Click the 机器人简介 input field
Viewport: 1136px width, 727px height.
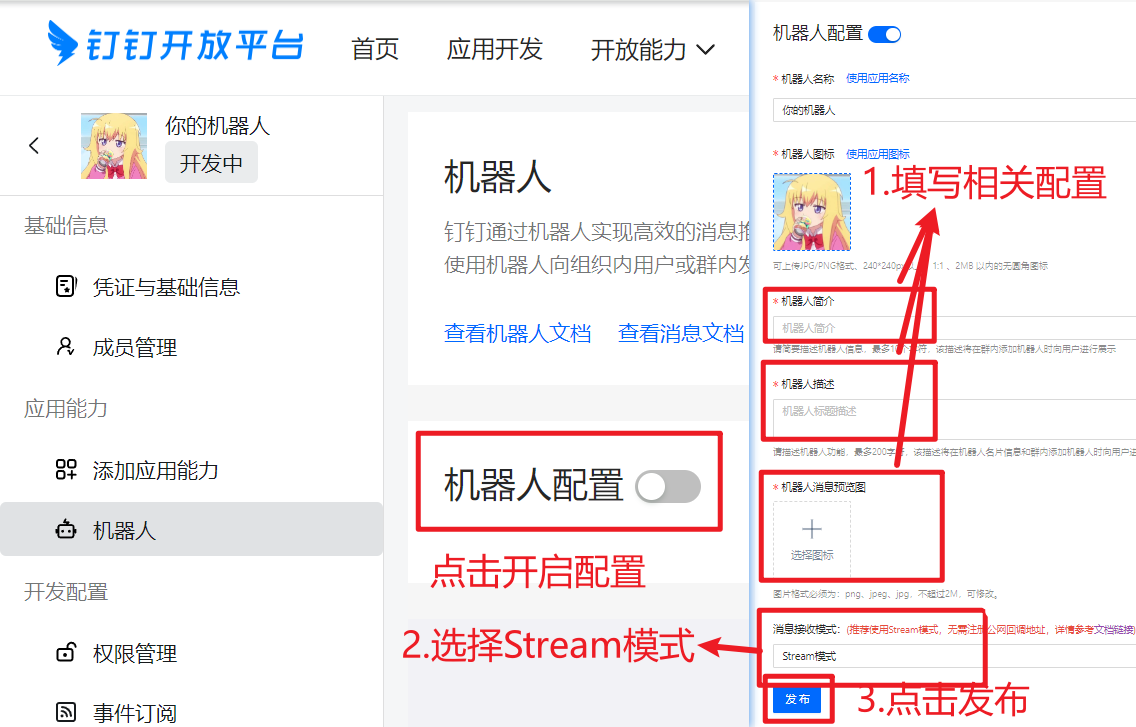click(x=954, y=328)
